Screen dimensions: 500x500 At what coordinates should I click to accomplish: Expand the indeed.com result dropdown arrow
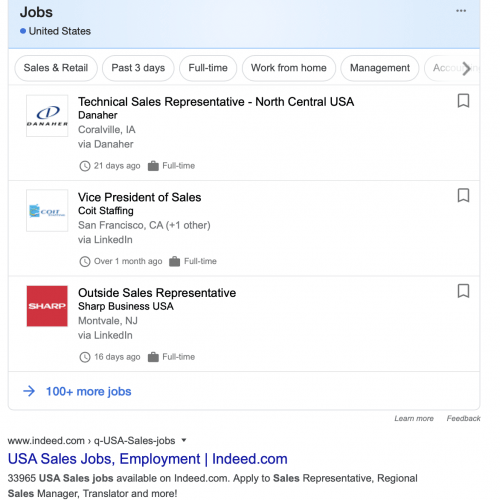(x=184, y=440)
